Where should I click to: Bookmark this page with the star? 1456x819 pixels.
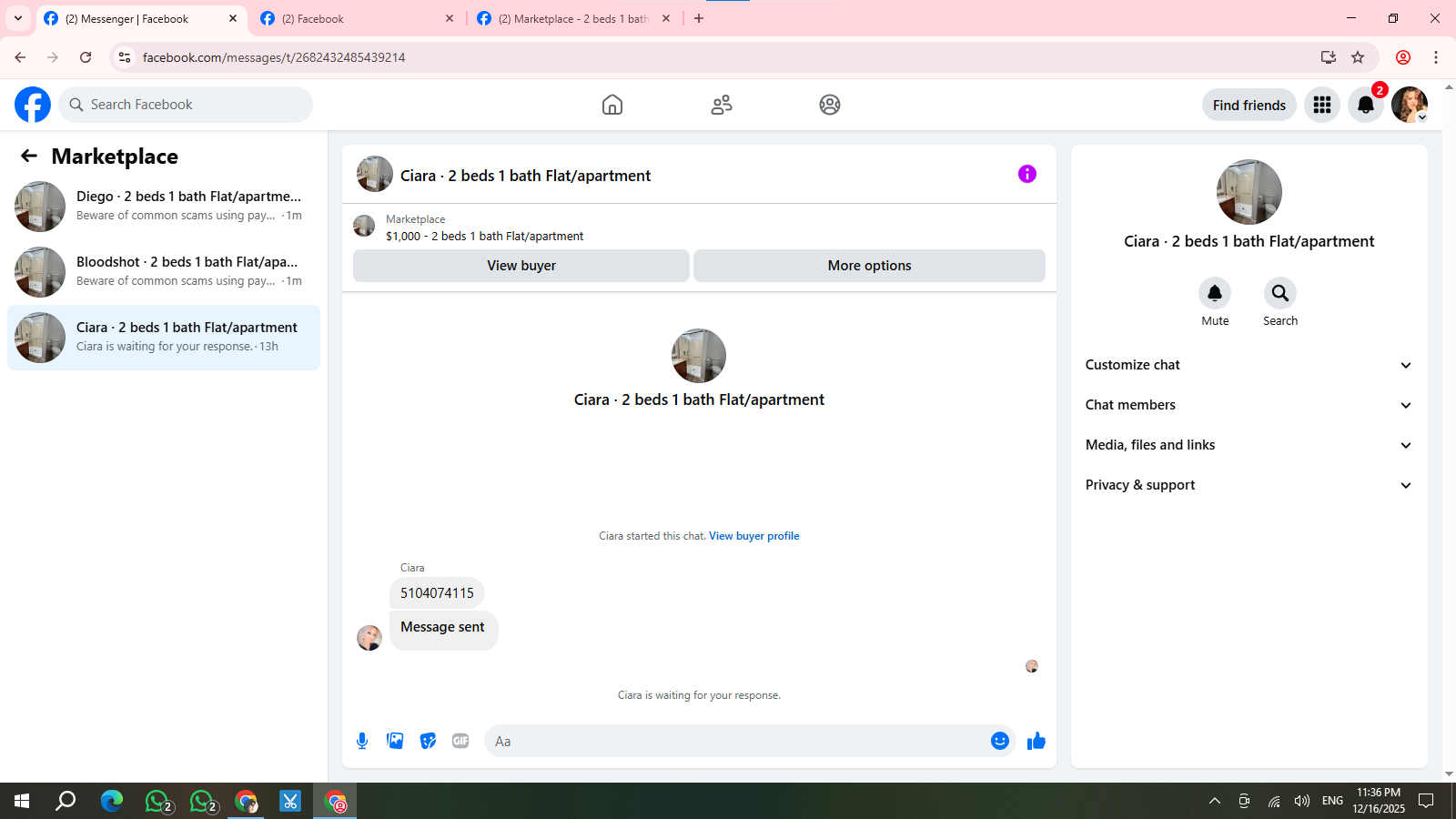1358,57
